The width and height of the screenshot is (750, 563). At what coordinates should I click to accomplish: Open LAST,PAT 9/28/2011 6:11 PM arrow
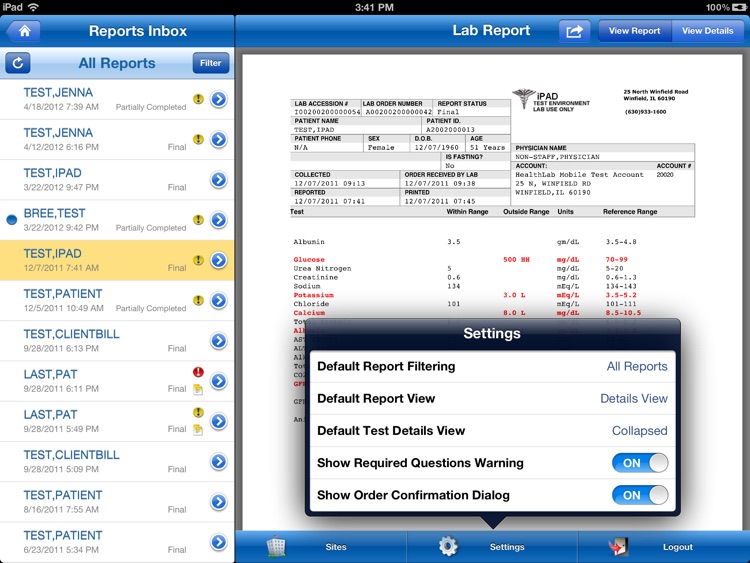coord(219,381)
